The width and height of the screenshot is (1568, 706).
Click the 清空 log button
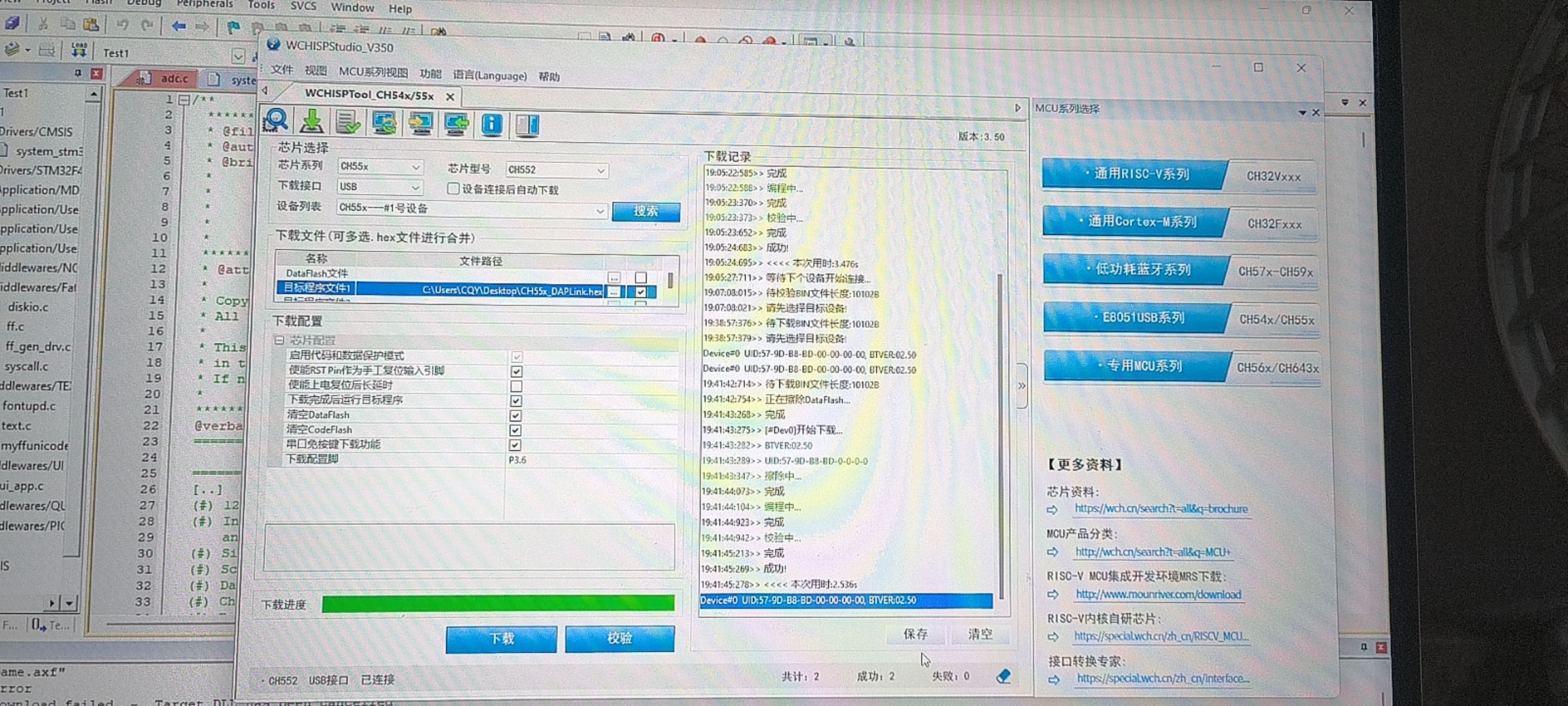tap(980, 633)
